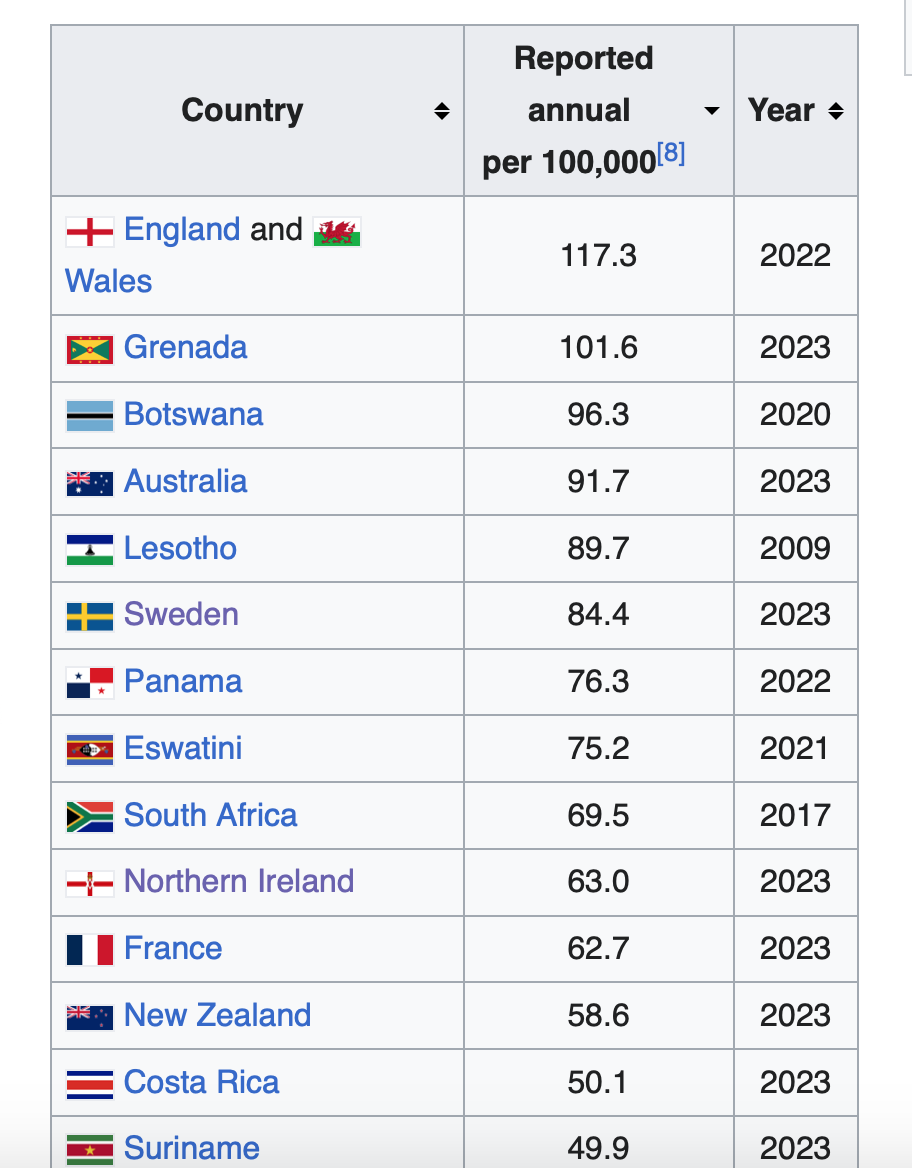This screenshot has height=1168, width=912.
Task: Click the Wales dragon flag icon
Action: pos(337,232)
